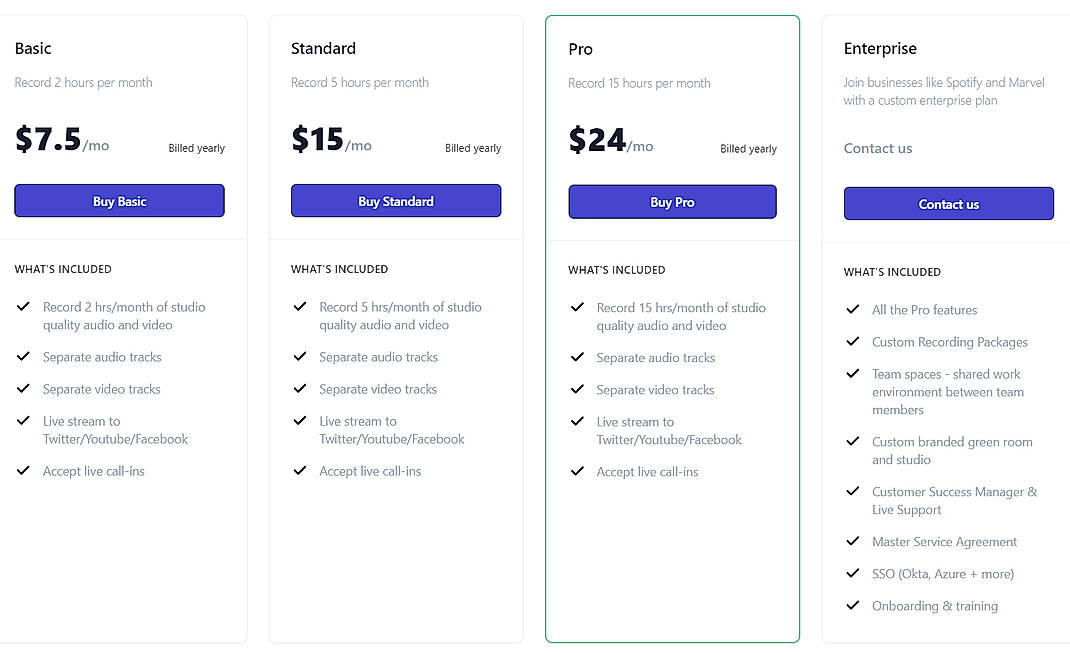This screenshot has width=1070, height=653.
Task: Click the checkmark beside Master Service Agreement
Action: [853, 542]
